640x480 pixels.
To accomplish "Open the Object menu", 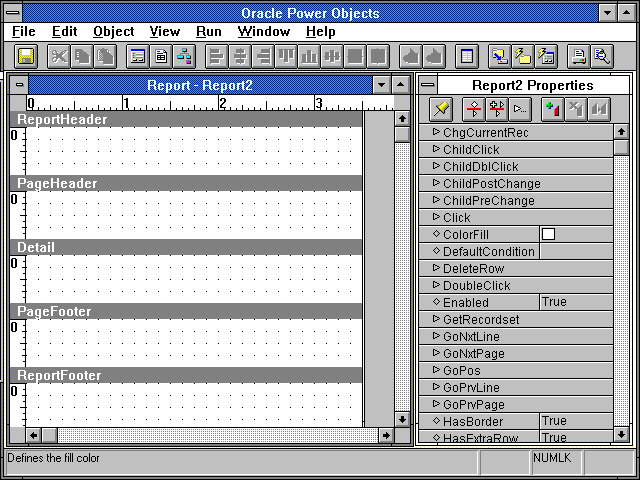I will click(113, 31).
